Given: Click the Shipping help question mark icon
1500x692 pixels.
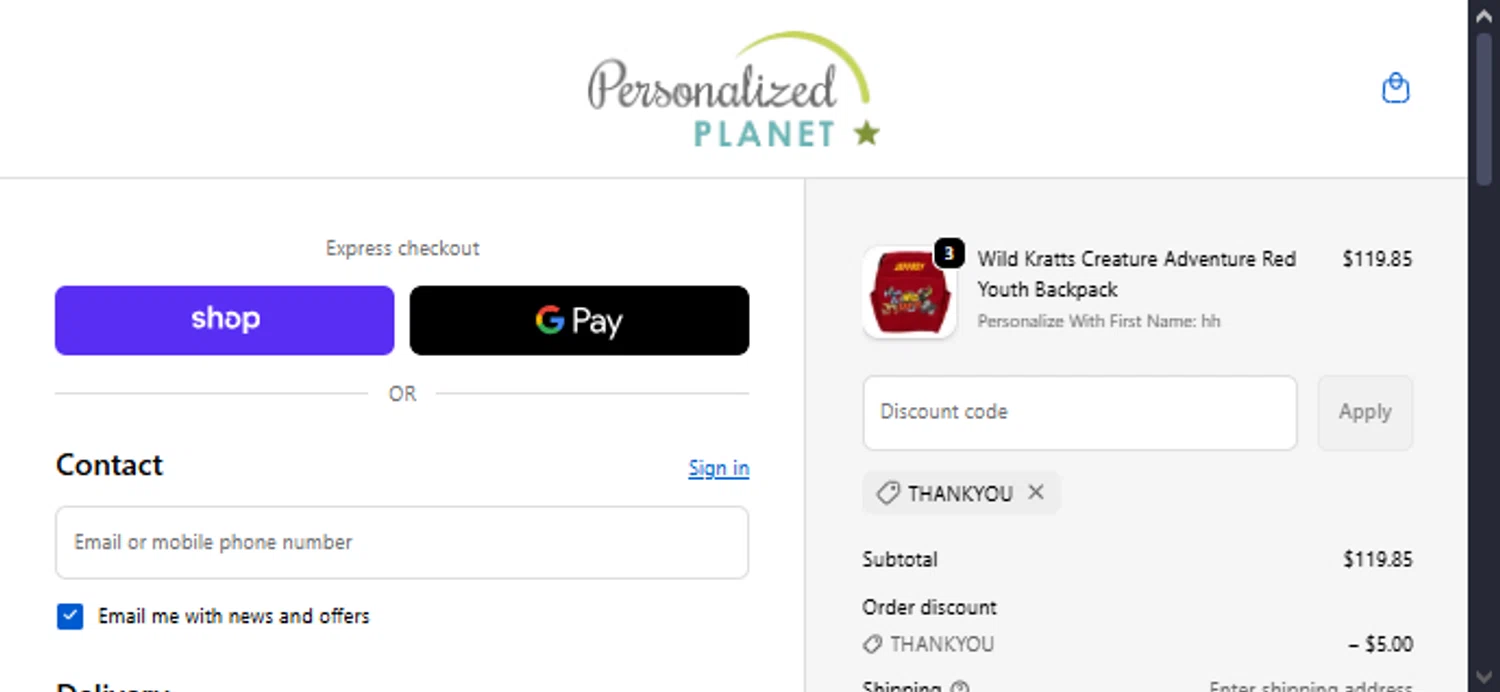Looking at the screenshot, I should 960,688.
